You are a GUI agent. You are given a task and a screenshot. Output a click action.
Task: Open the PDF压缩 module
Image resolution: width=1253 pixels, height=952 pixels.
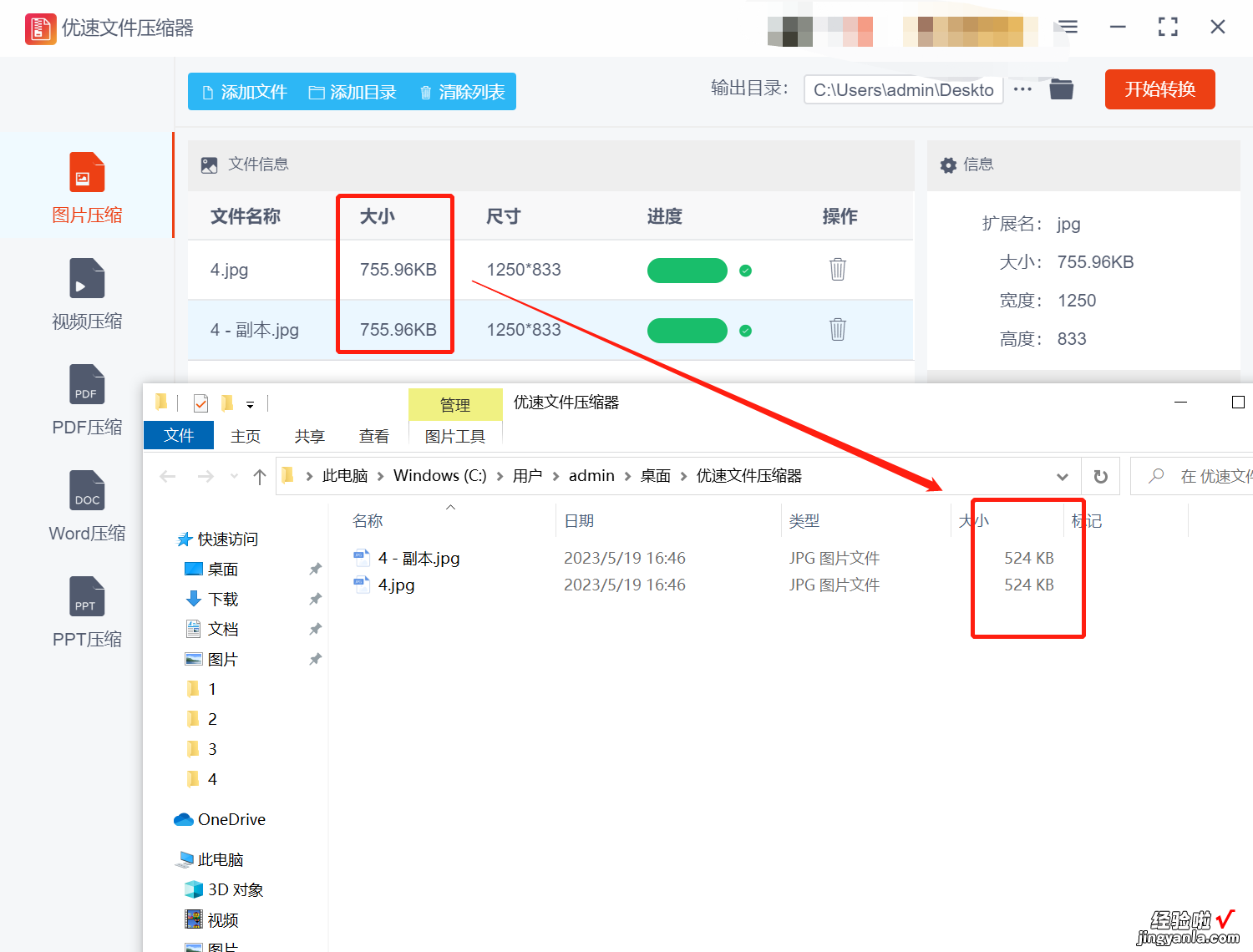[x=87, y=401]
